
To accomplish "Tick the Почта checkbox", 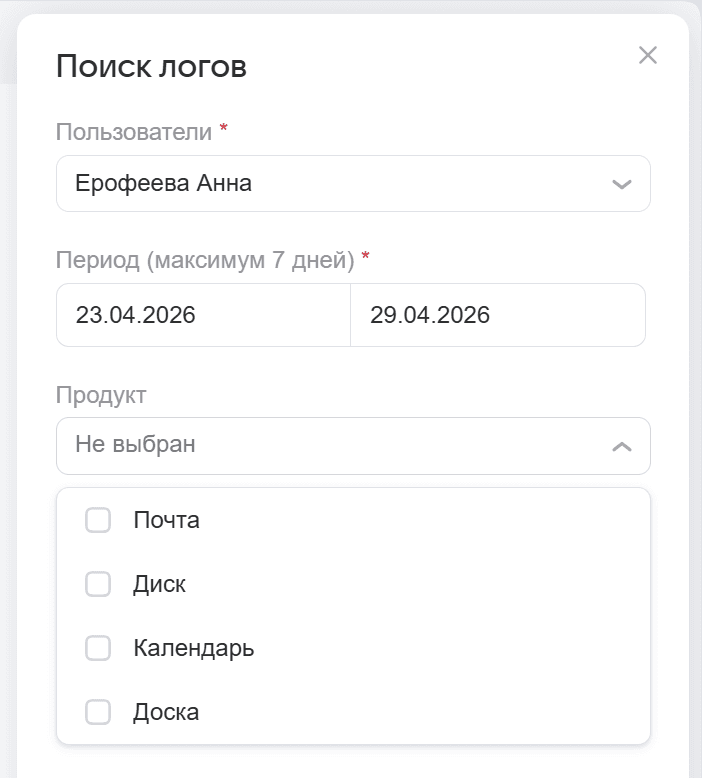I will 98,520.
